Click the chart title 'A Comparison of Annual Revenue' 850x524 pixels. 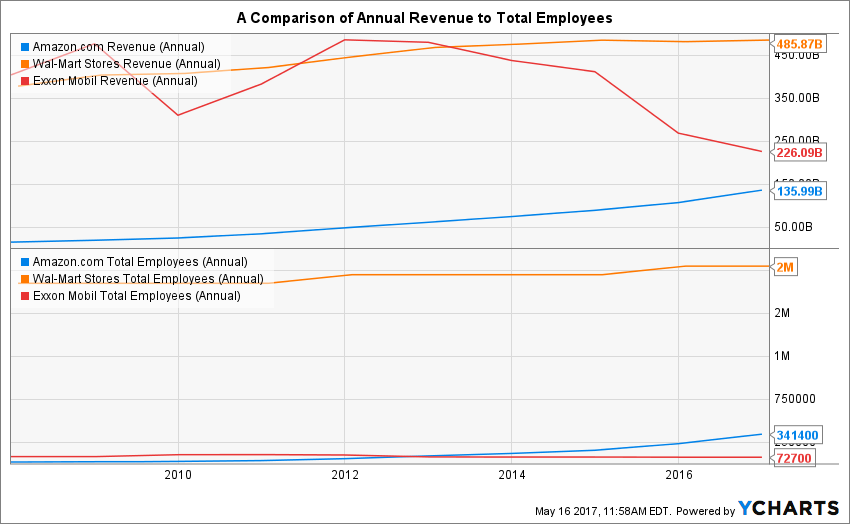[424, 18]
